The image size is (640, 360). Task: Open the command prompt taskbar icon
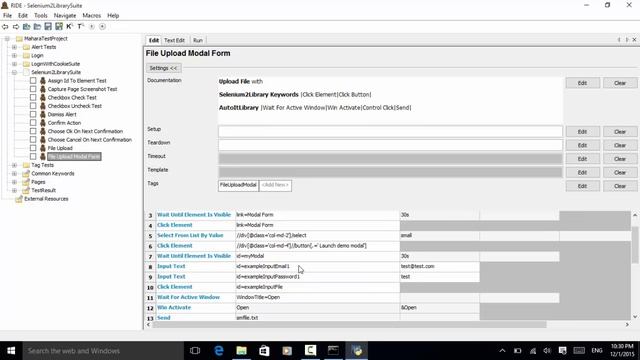pos(333,351)
